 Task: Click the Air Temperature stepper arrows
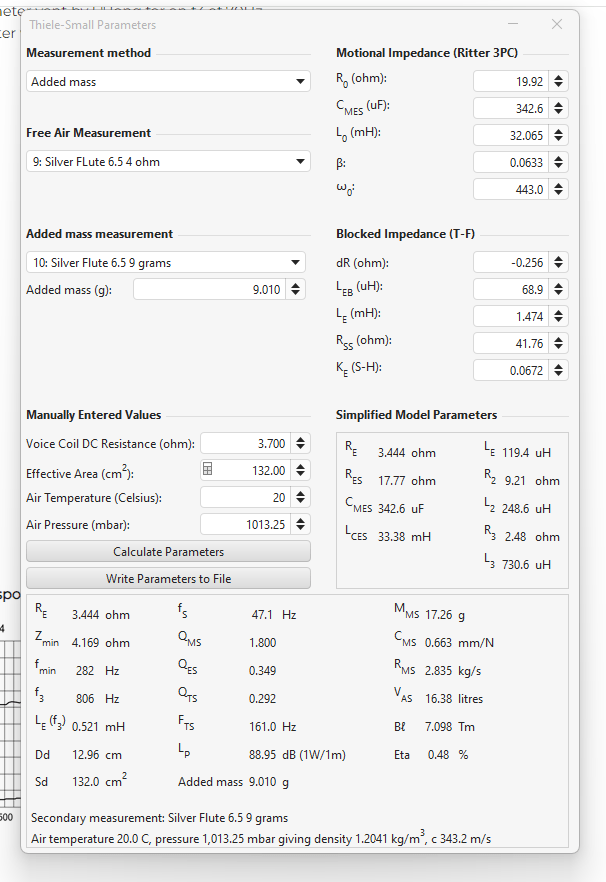point(300,497)
